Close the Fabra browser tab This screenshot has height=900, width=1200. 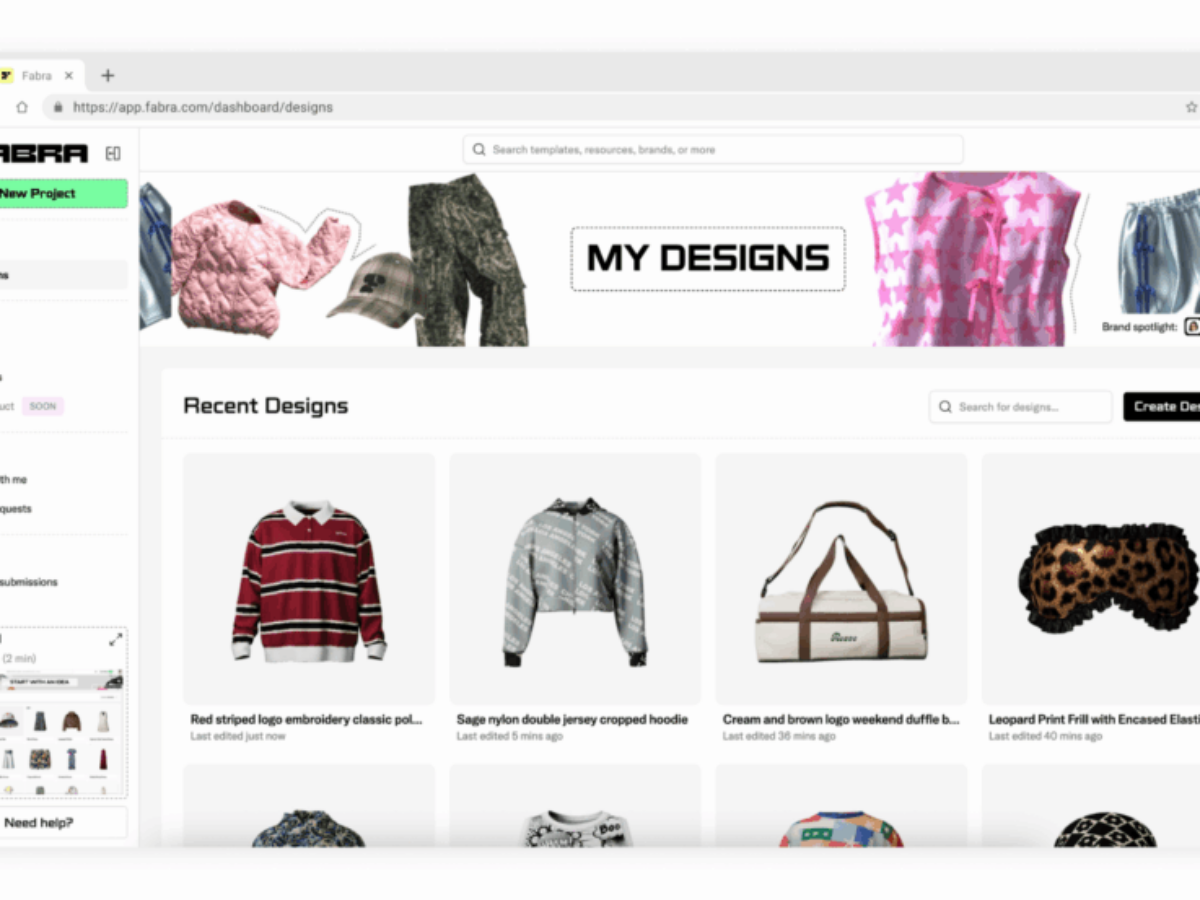coord(69,76)
